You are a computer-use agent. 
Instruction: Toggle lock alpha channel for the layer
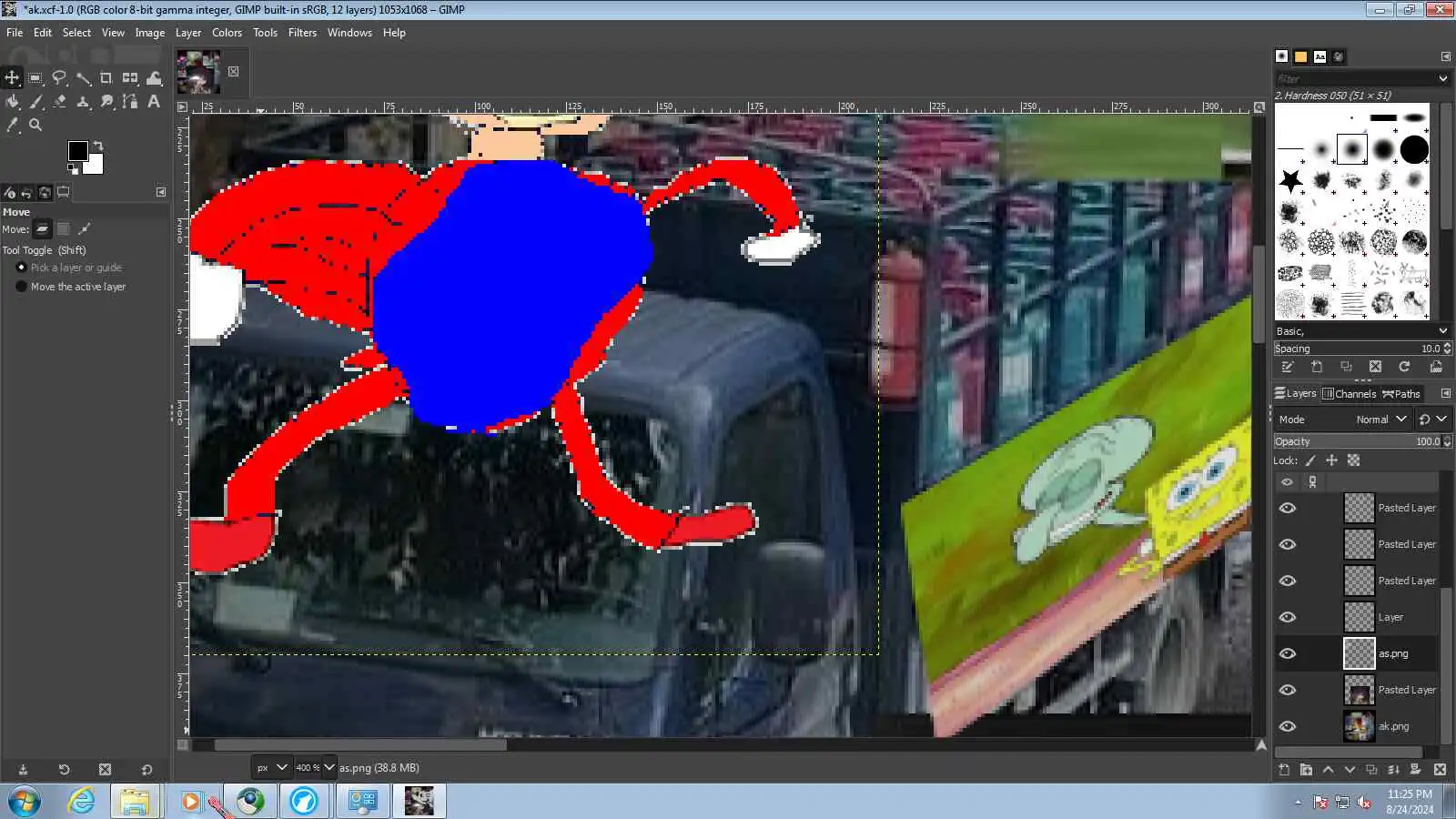(1353, 460)
